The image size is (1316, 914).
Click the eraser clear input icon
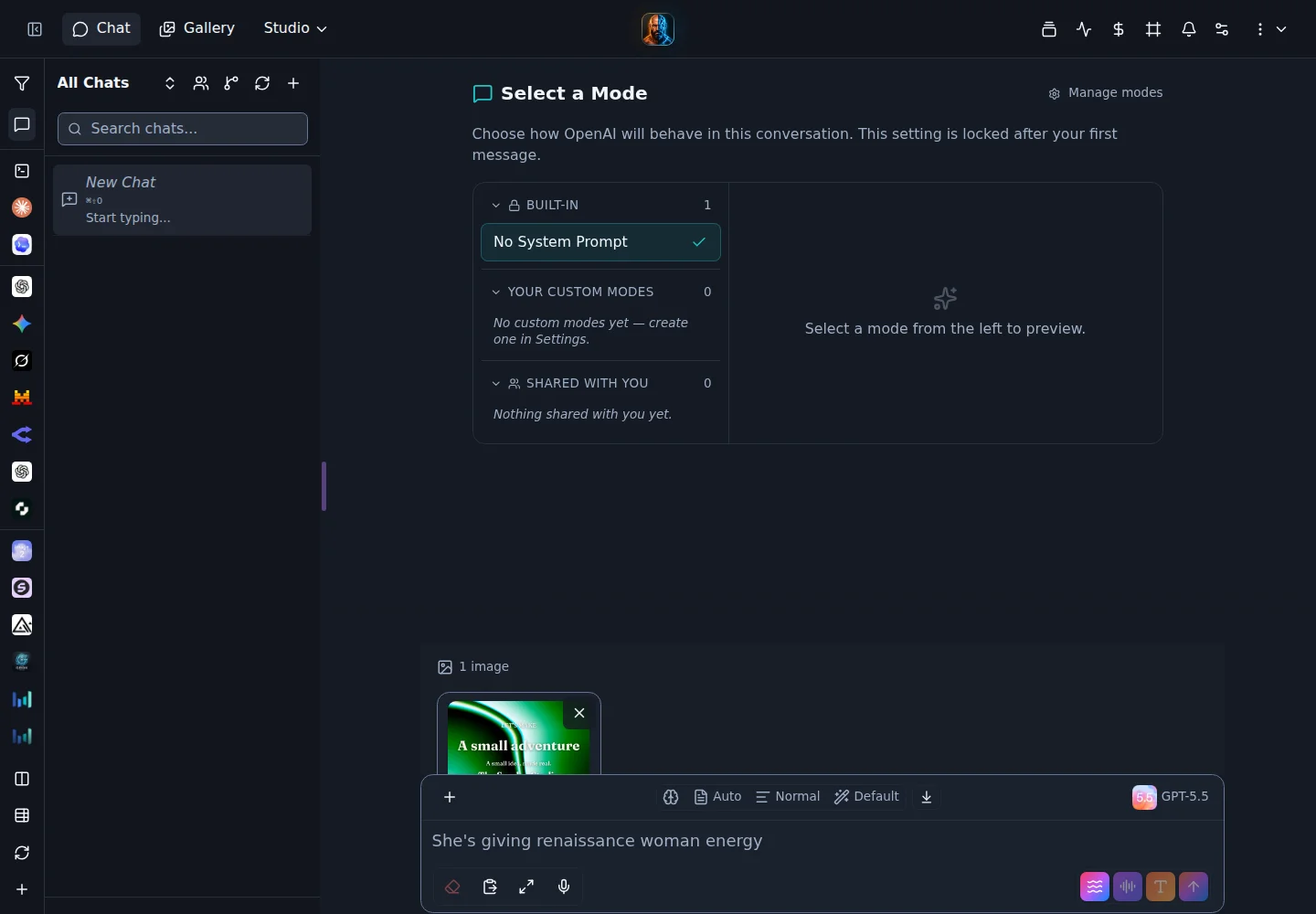point(452,887)
